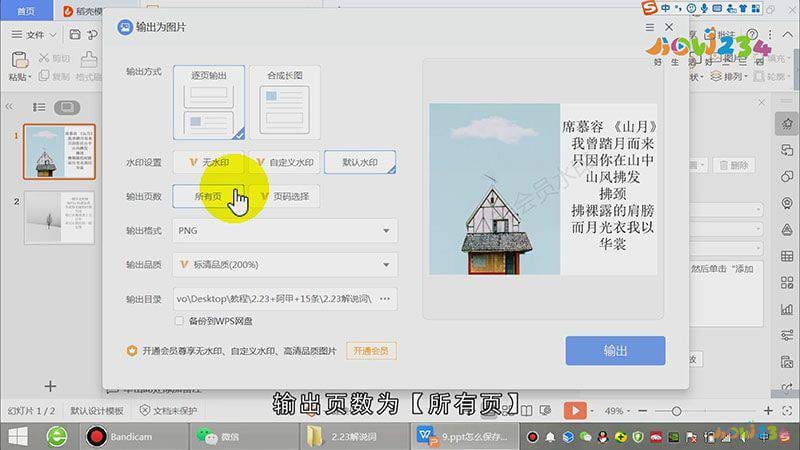Open the 排列 arrange dropdown
800x450 pixels.
[729, 77]
